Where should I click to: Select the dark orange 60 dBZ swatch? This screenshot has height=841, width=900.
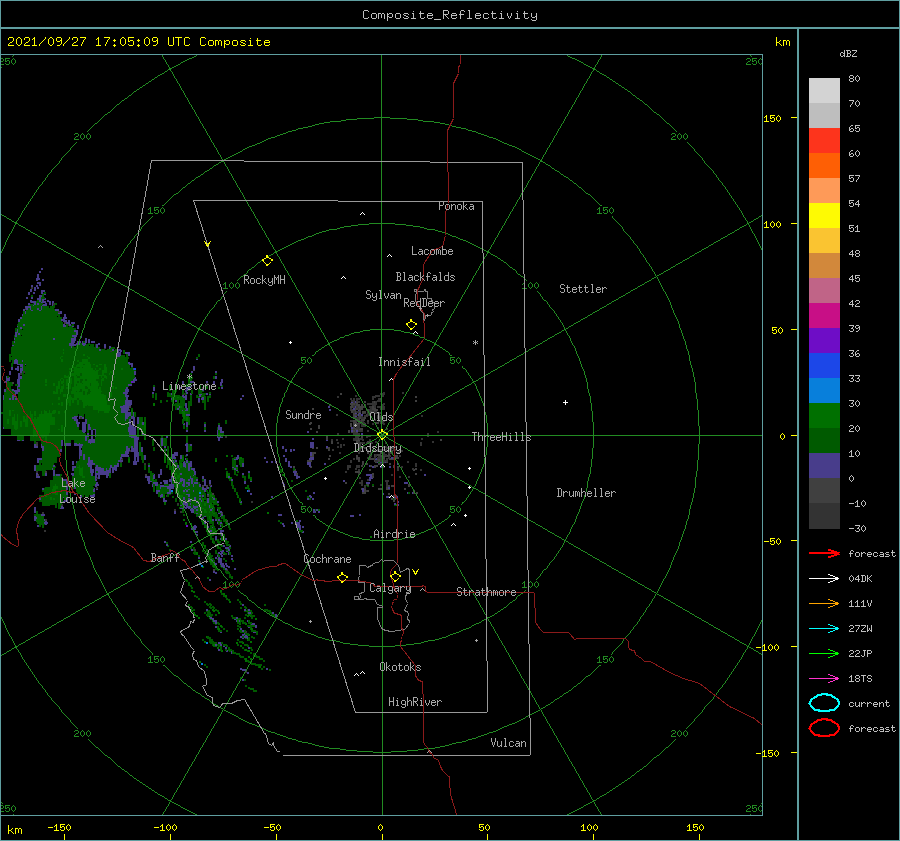pyautogui.click(x=824, y=165)
